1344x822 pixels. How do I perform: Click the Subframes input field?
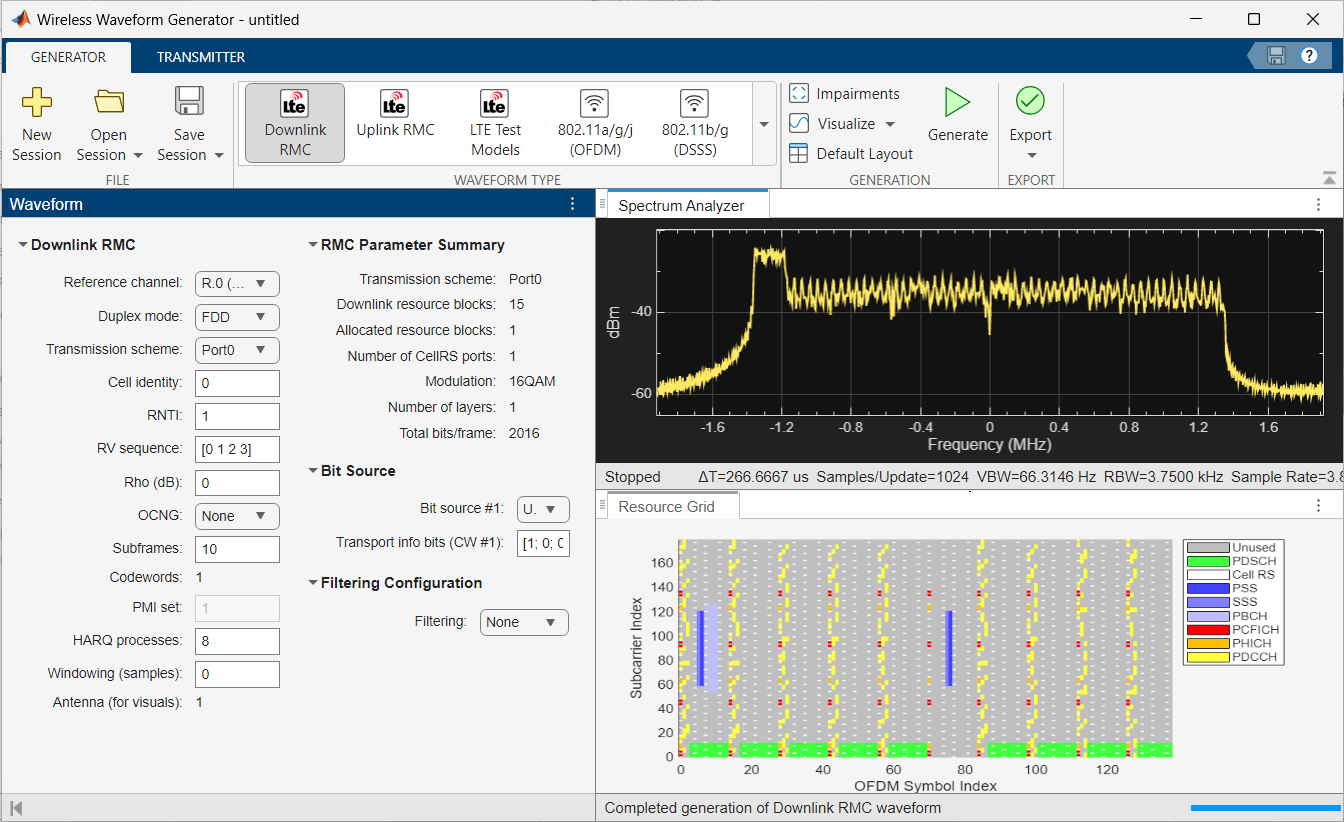[x=237, y=549]
